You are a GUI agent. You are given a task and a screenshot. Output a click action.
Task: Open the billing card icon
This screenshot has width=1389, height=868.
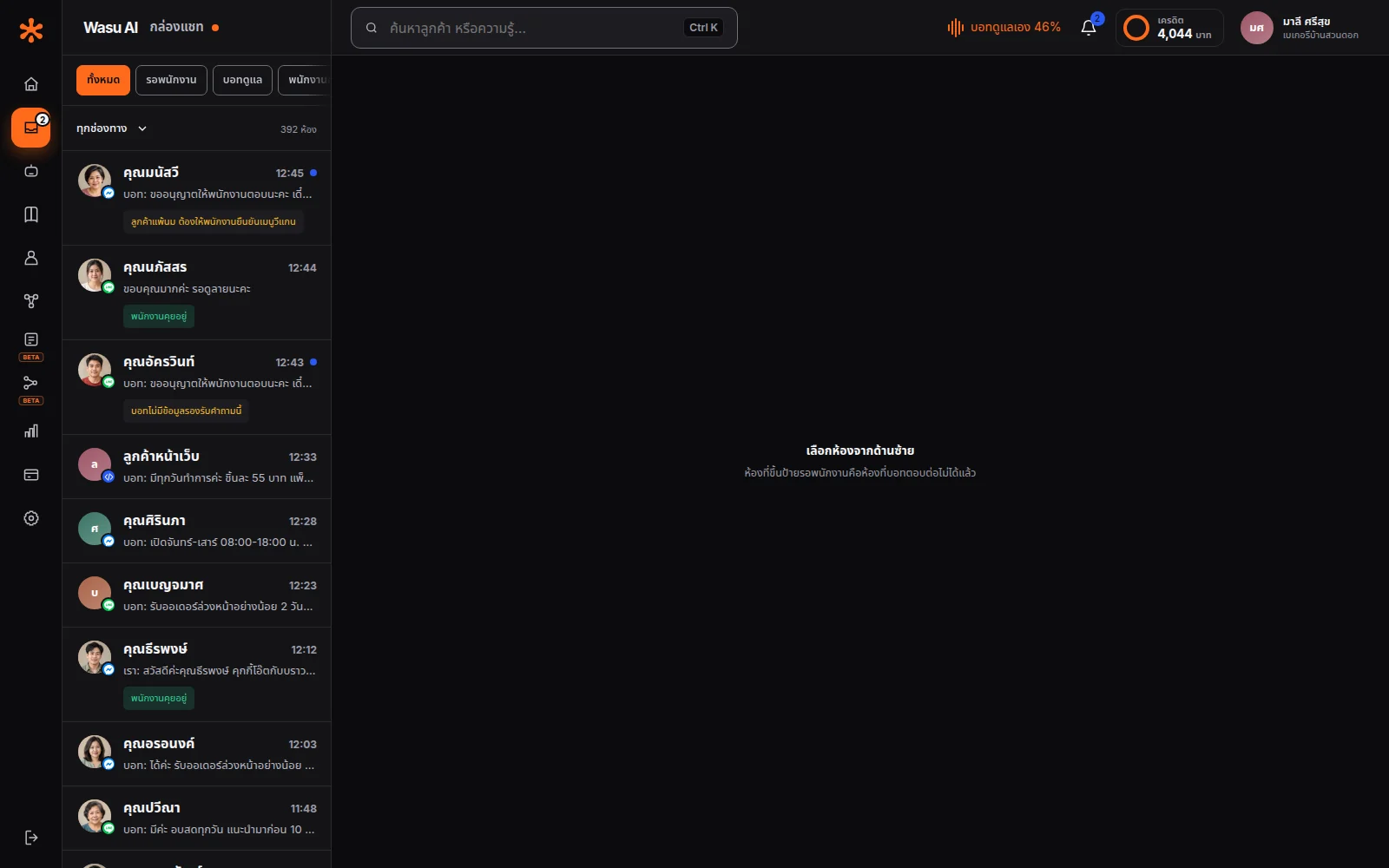click(31, 475)
